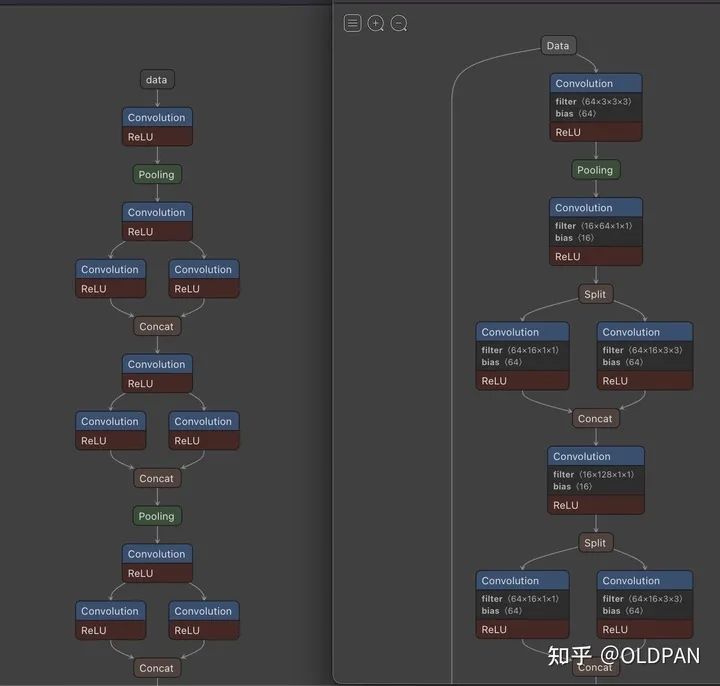Click the bottom Concat node in left graph
Viewport: 720px width, 686px height.
[x=157, y=668]
